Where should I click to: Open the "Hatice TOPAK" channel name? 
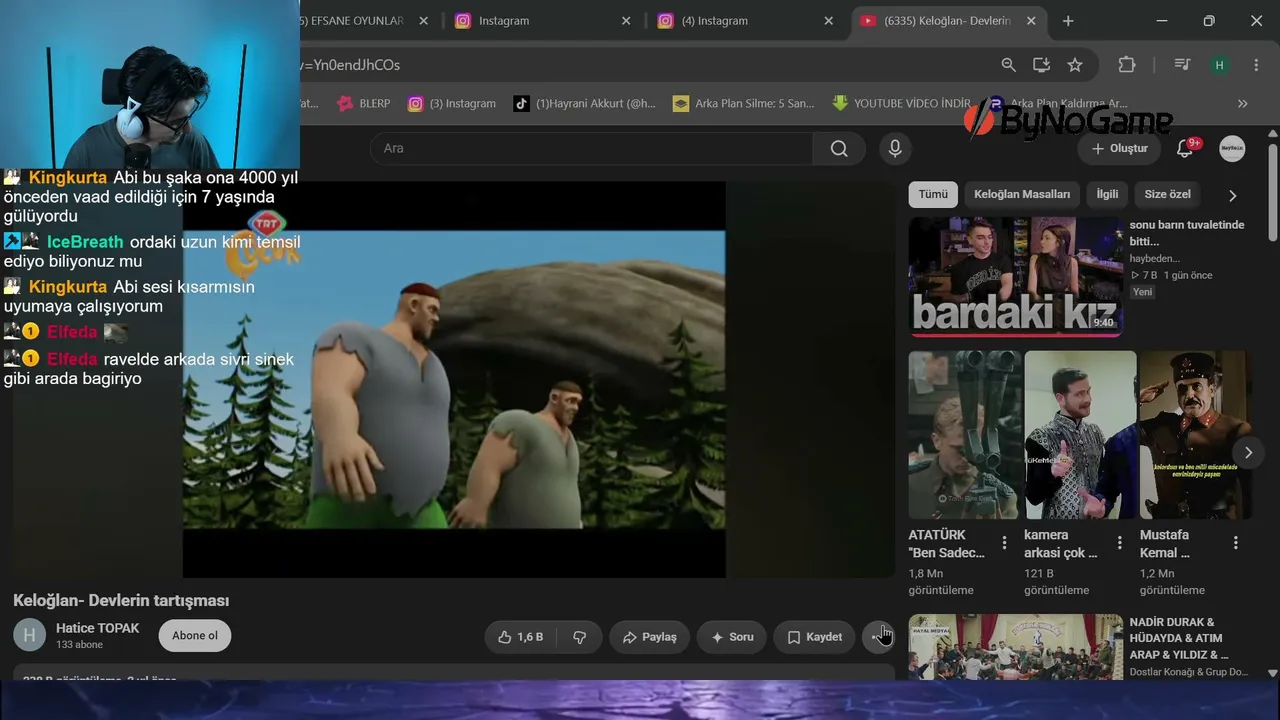tap(97, 628)
